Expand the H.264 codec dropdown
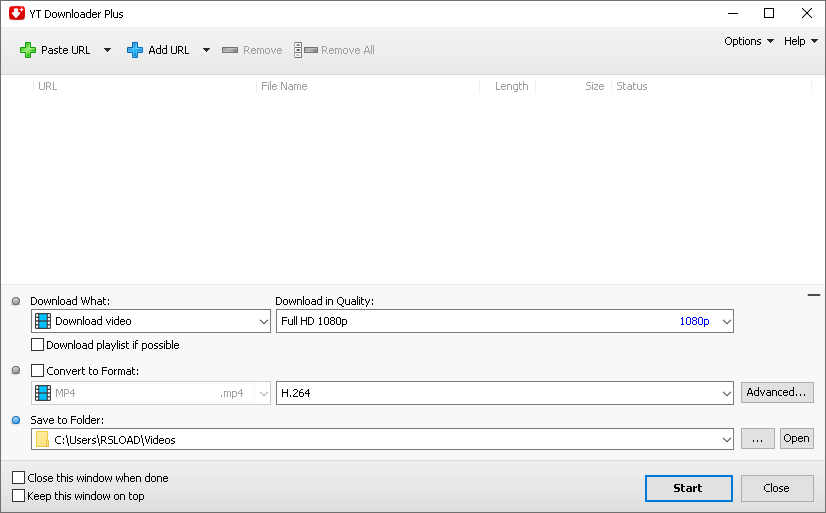826x513 pixels. 726,393
